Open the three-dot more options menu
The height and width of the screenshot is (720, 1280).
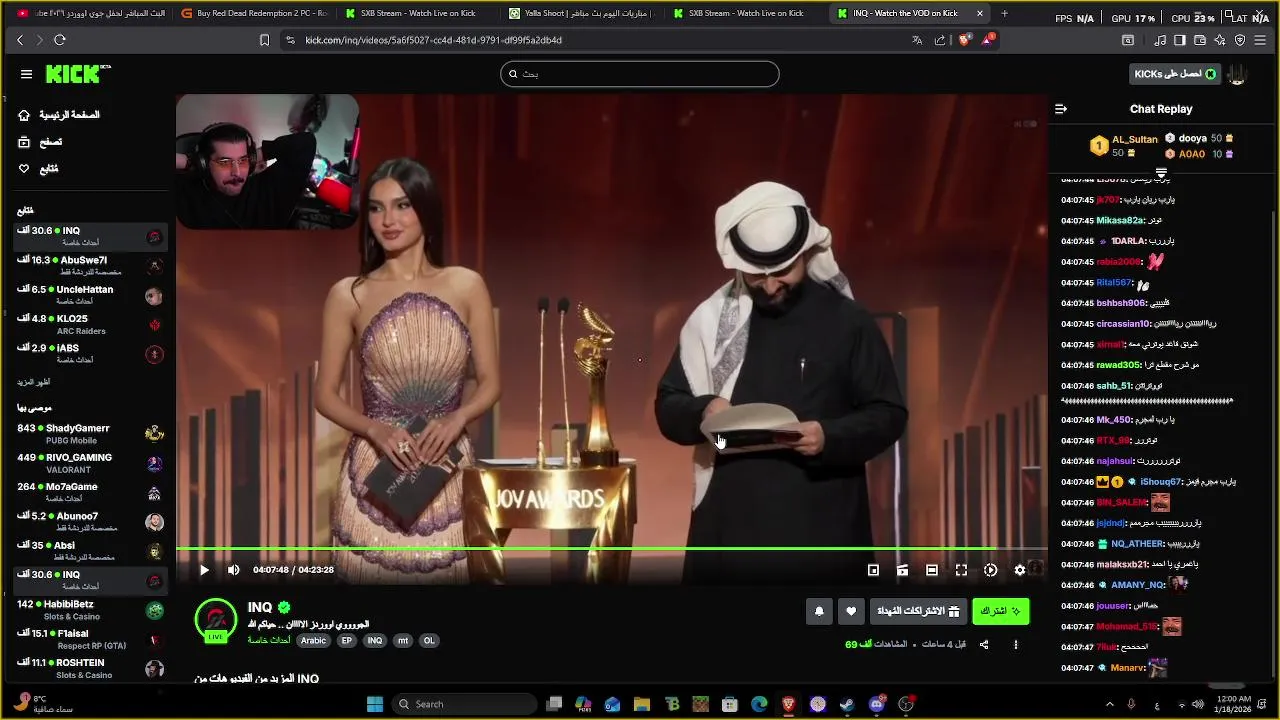[1016, 645]
